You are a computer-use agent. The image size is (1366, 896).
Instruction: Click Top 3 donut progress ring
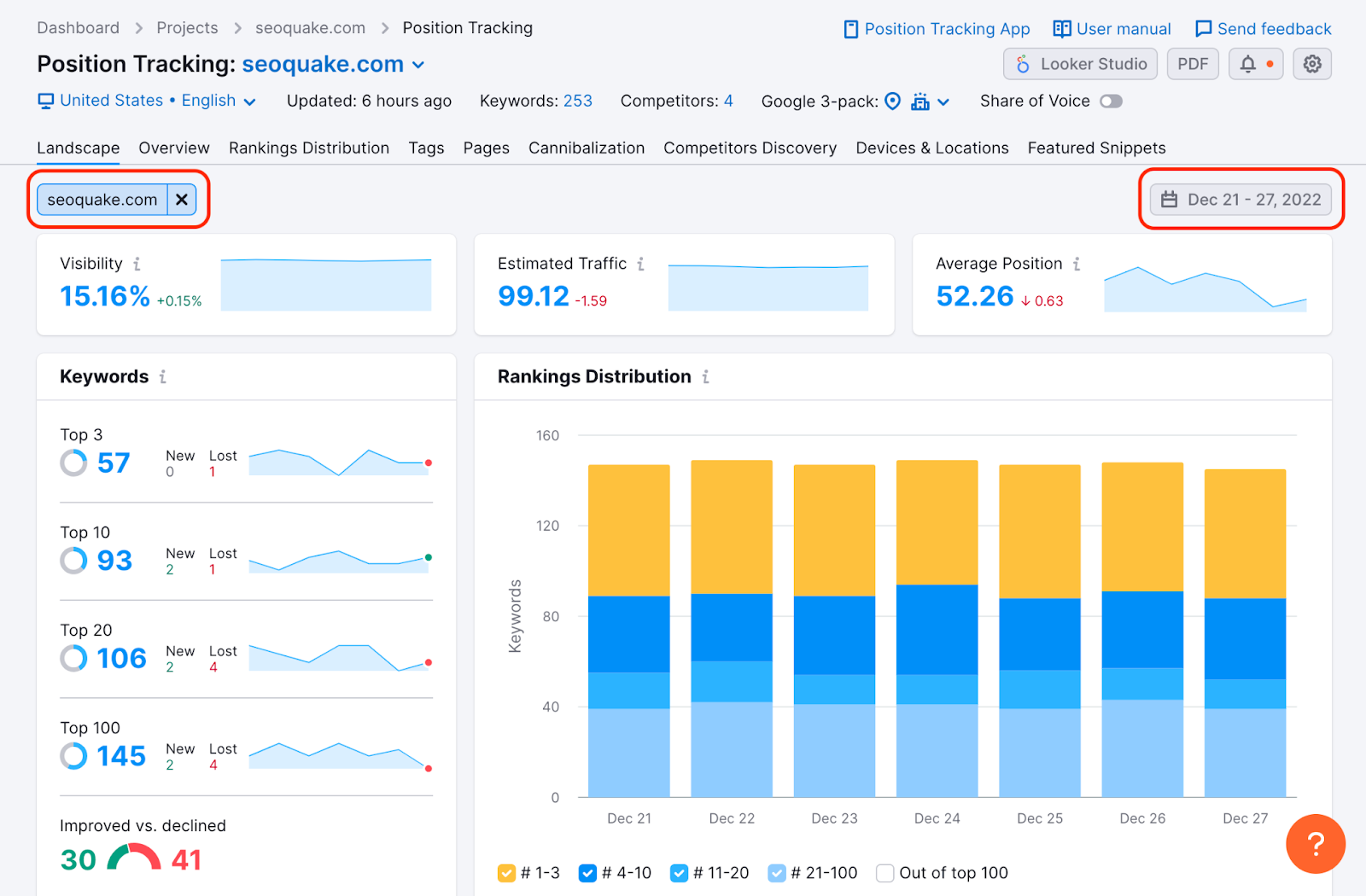pos(73,463)
